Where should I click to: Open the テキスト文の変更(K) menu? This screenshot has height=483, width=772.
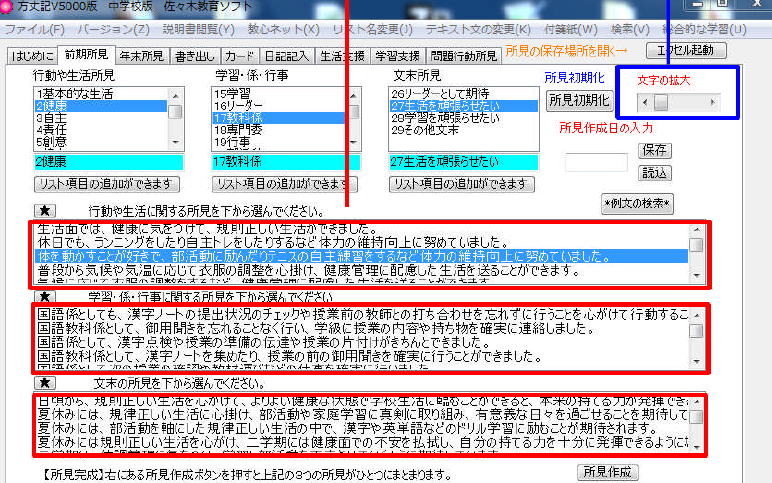[x=478, y=30]
